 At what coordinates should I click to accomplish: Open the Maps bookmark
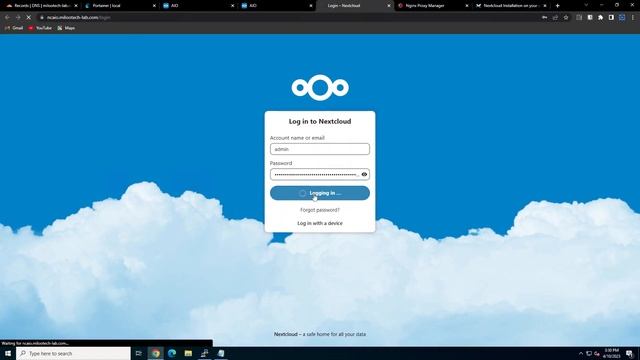[66, 28]
